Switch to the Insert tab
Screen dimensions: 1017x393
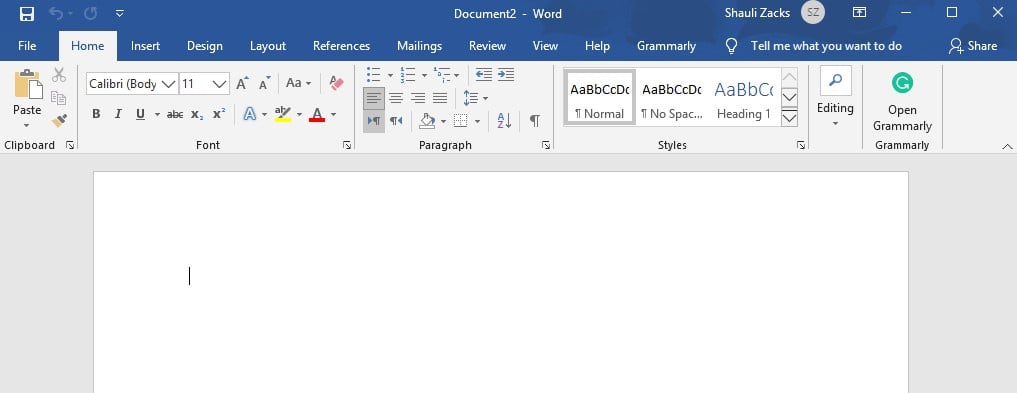pyautogui.click(x=145, y=46)
